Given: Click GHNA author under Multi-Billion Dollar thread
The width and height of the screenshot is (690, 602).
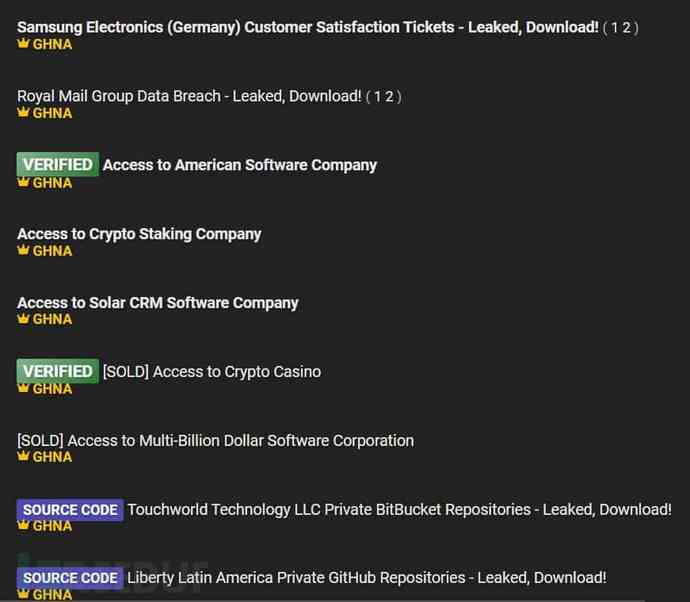Looking at the screenshot, I should 52,457.
